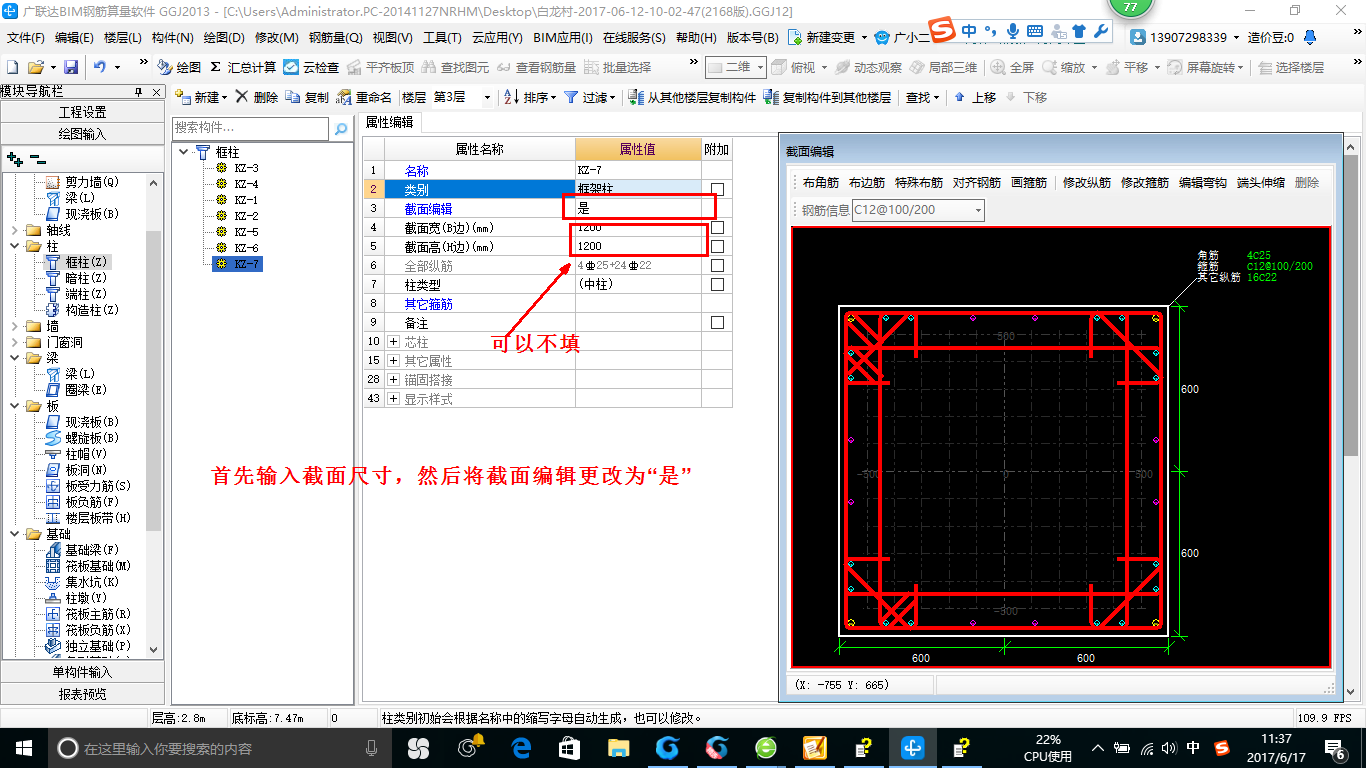Pin the 模块导航栏 navigation panel

tap(139, 92)
